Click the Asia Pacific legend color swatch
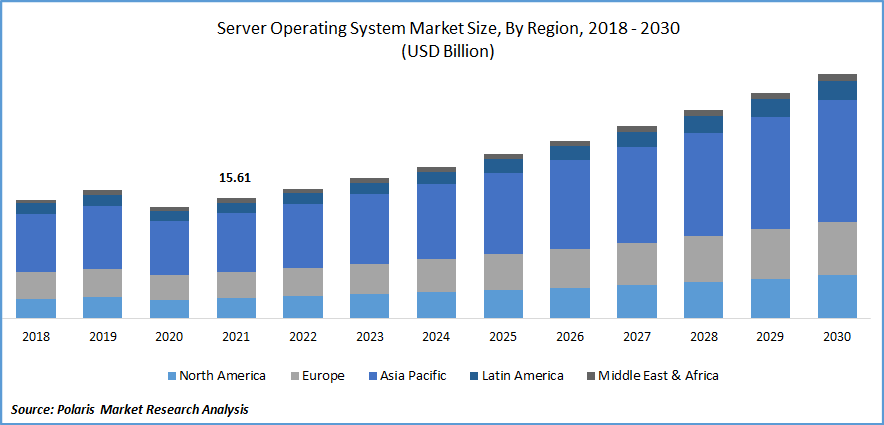The width and height of the screenshot is (884, 425). tap(372, 375)
